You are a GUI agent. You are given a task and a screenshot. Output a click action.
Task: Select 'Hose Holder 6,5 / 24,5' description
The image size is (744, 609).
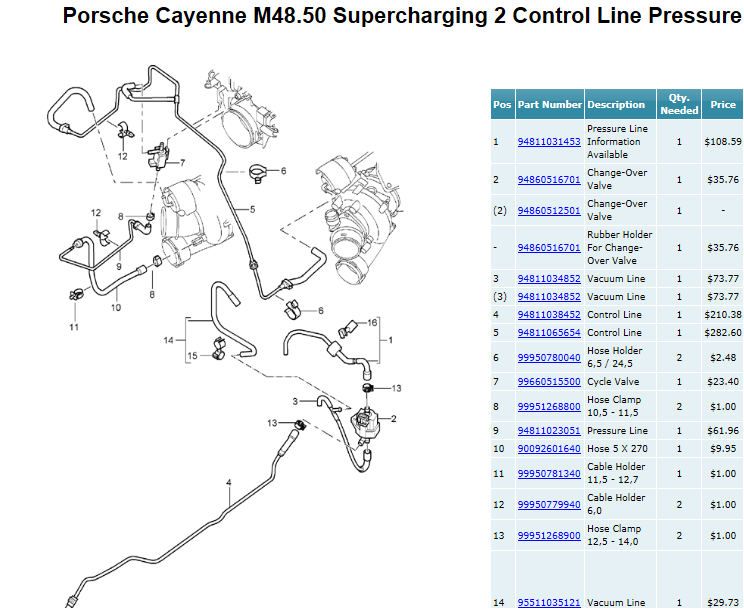pyautogui.click(x=614, y=357)
